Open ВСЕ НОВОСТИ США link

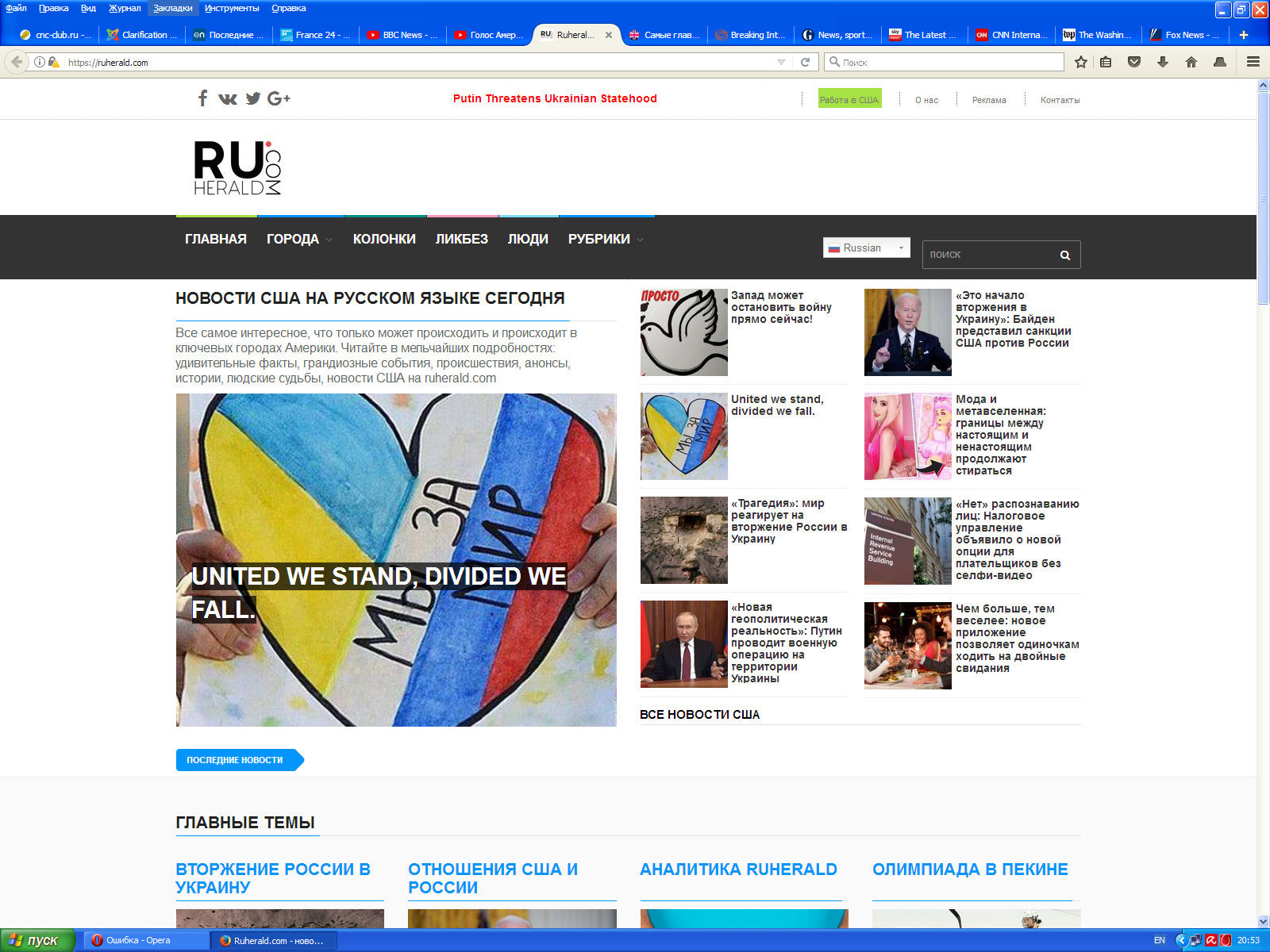point(699,715)
